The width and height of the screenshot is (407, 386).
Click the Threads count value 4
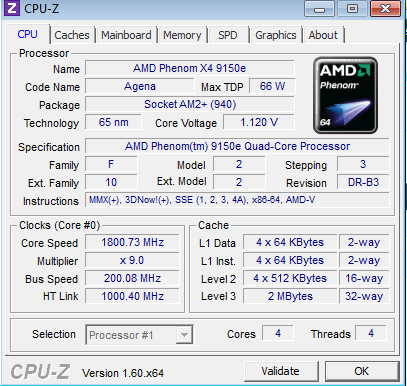click(371, 333)
